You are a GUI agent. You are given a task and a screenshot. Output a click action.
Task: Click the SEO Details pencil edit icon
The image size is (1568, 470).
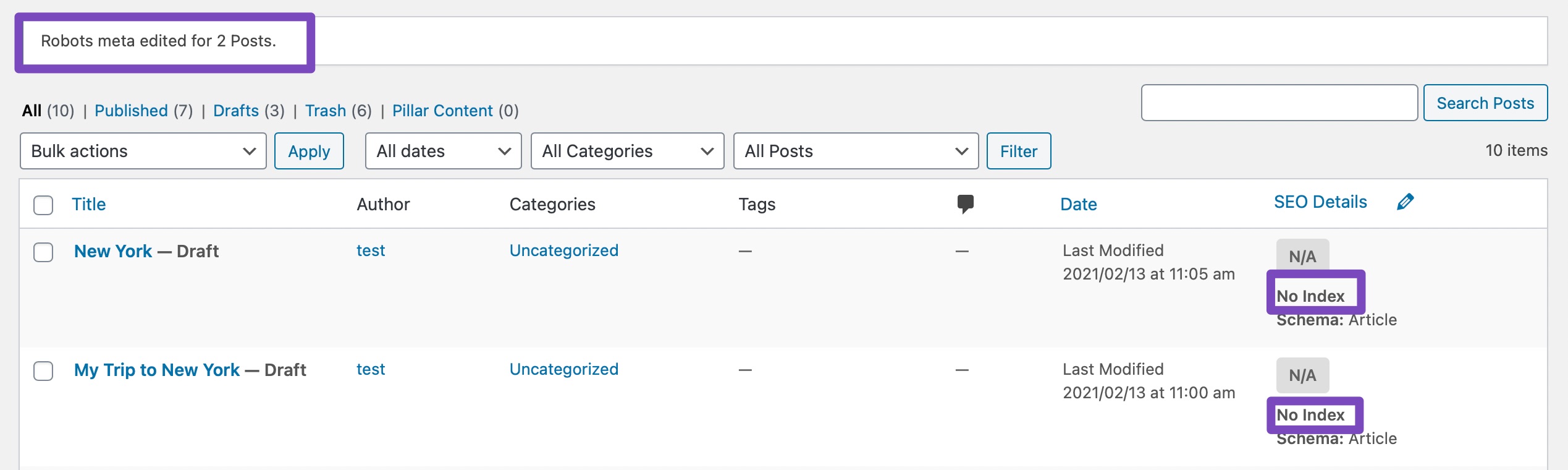point(1405,202)
